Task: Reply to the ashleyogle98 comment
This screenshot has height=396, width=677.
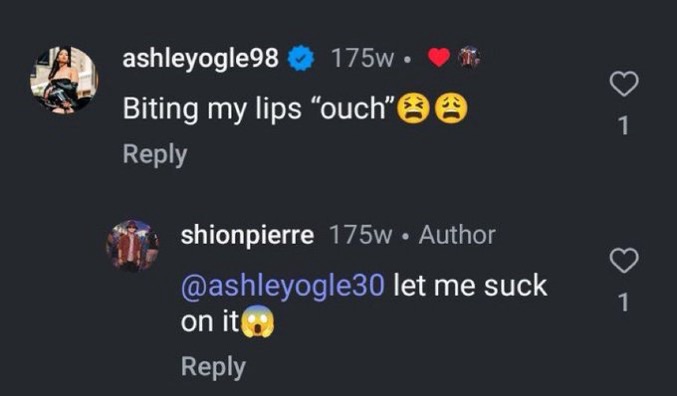Action: pyautogui.click(x=155, y=154)
